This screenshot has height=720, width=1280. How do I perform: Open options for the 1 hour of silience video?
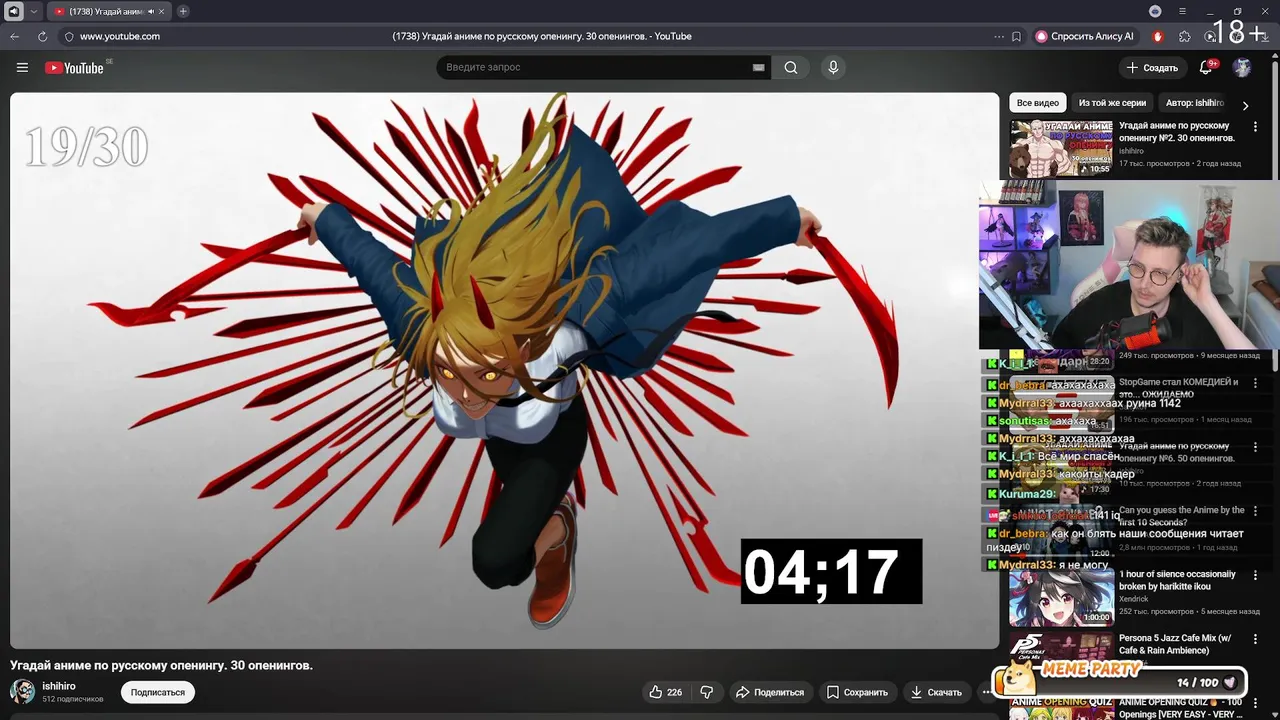1255,575
